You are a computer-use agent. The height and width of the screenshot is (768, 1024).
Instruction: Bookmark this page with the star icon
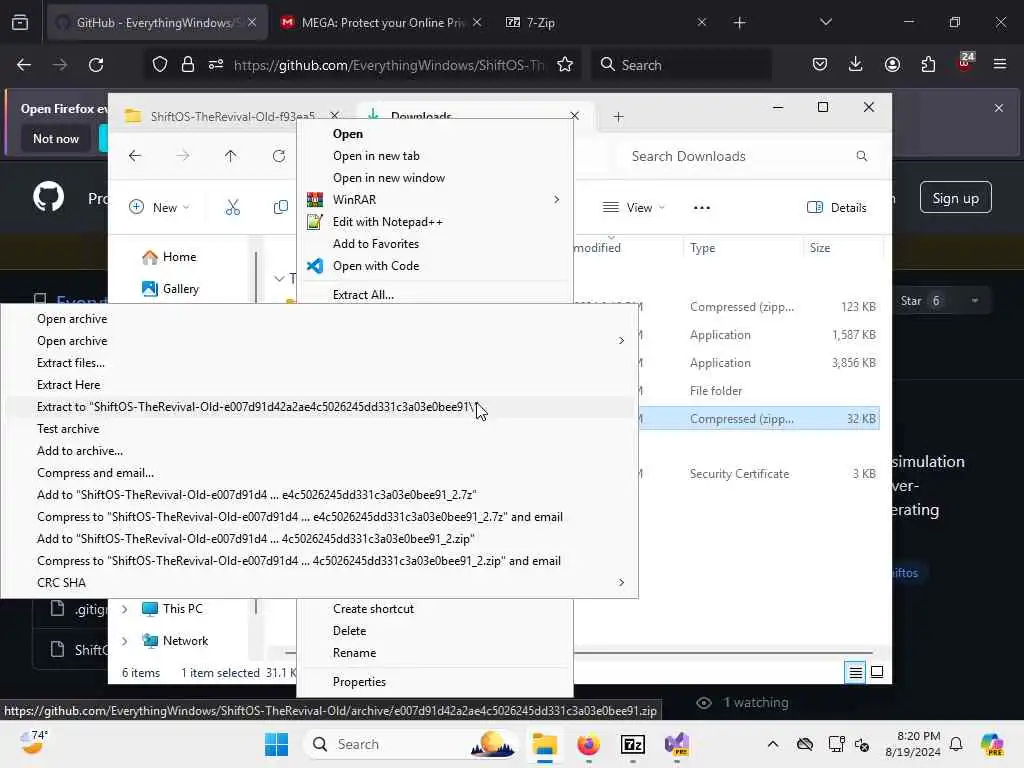coord(565,65)
